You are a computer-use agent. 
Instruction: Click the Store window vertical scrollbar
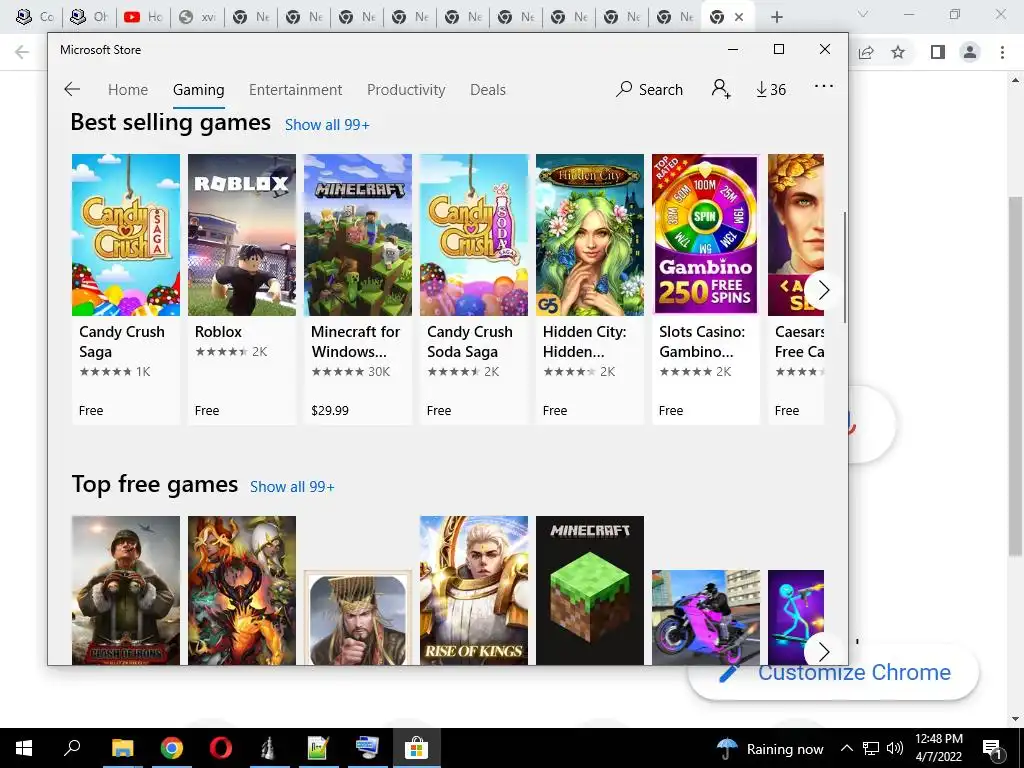(x=844, y=267)
